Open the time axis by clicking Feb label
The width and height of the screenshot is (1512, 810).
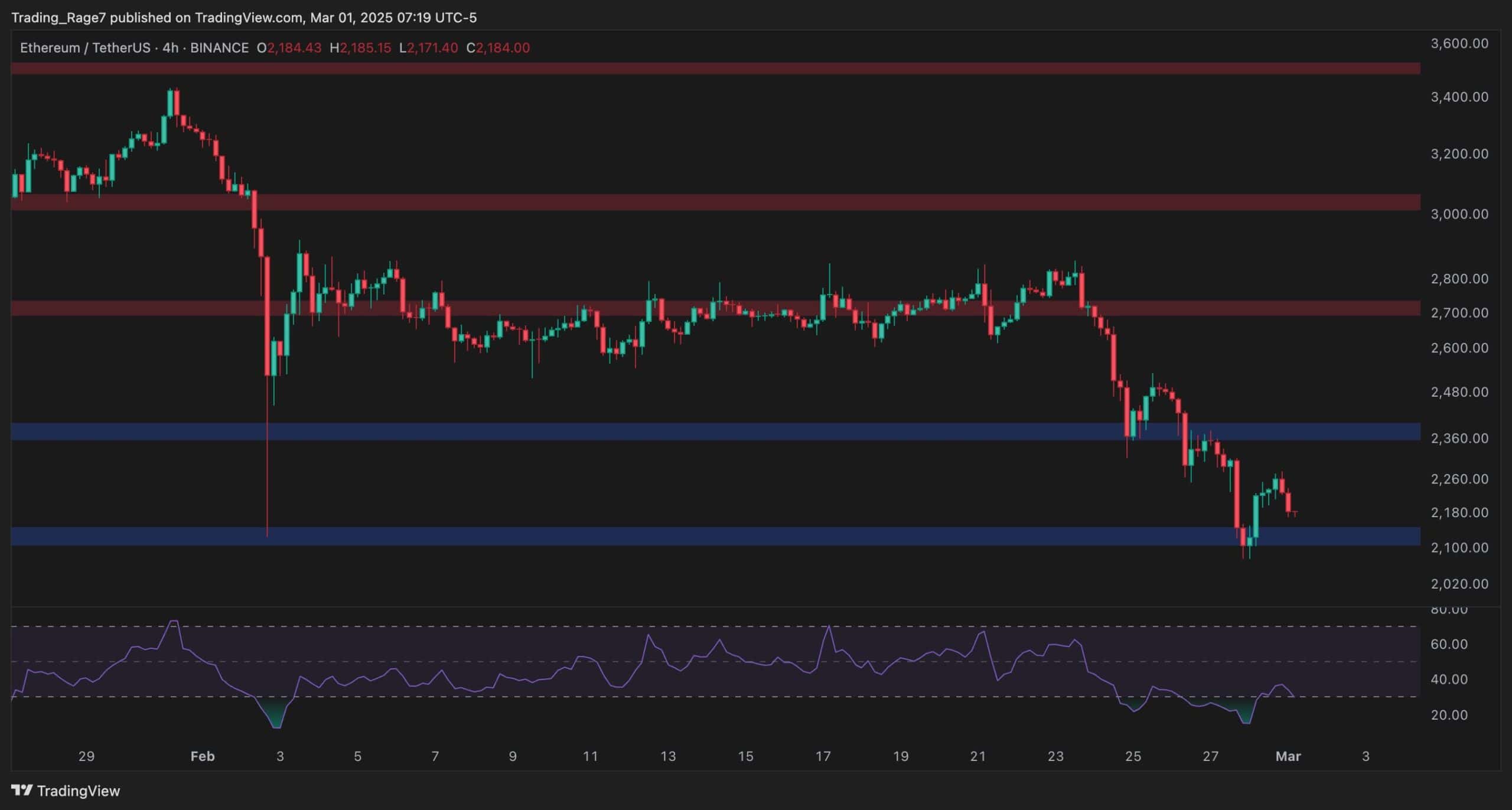203,756
